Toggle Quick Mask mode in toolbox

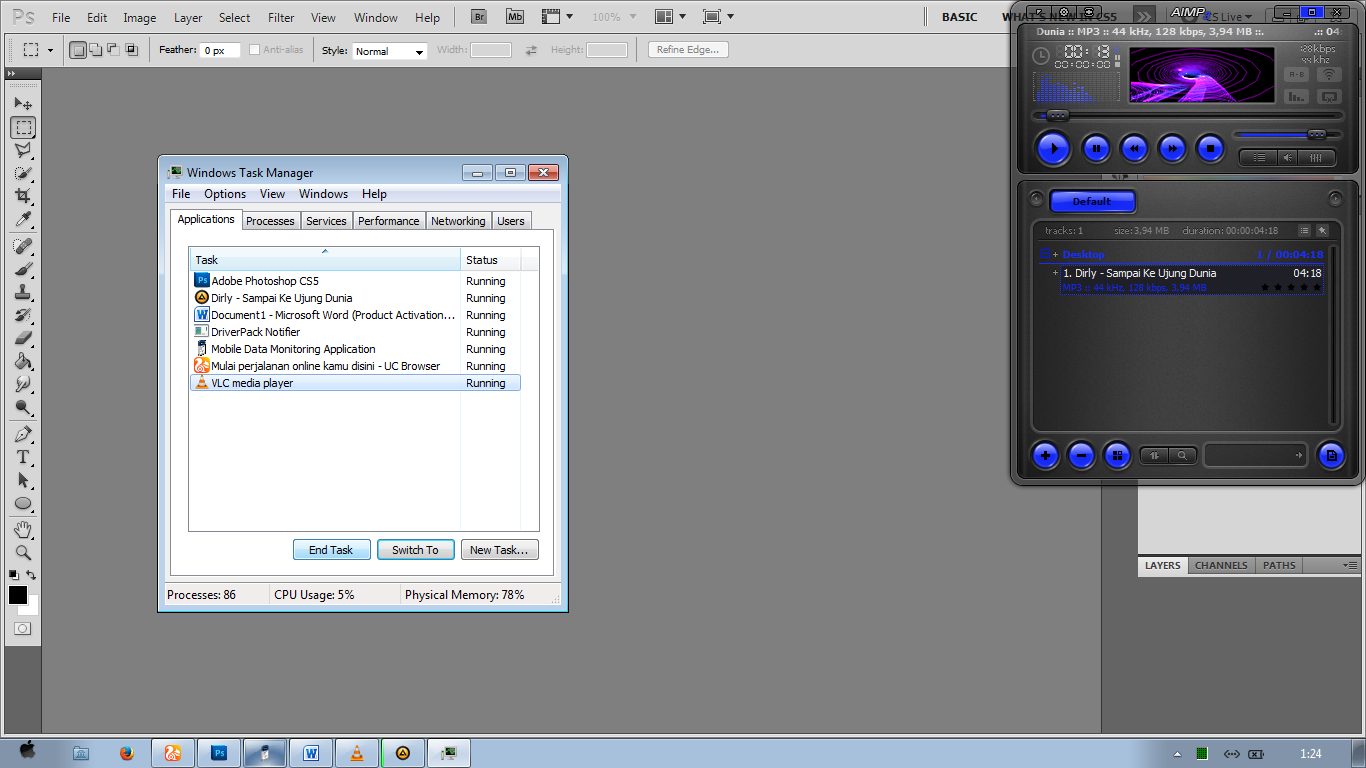[x=23, y=629]
